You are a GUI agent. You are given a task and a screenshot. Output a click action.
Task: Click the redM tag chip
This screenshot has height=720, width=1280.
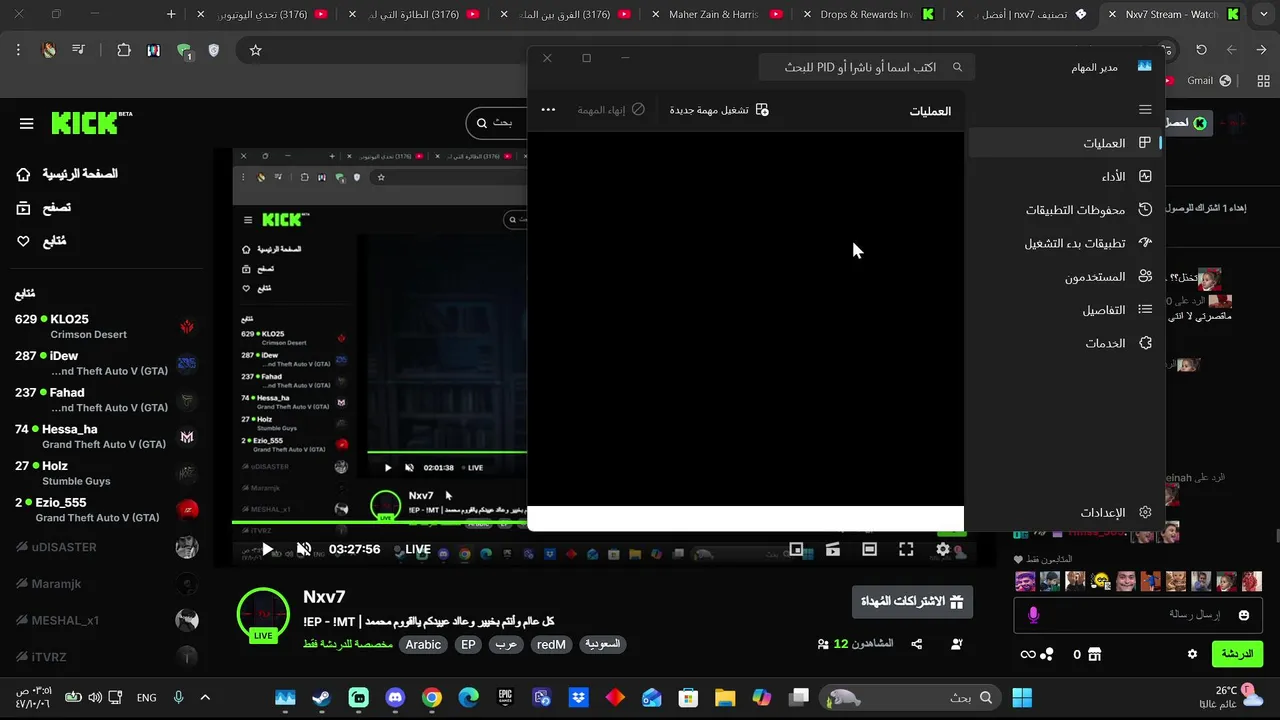tap(551, 645)
